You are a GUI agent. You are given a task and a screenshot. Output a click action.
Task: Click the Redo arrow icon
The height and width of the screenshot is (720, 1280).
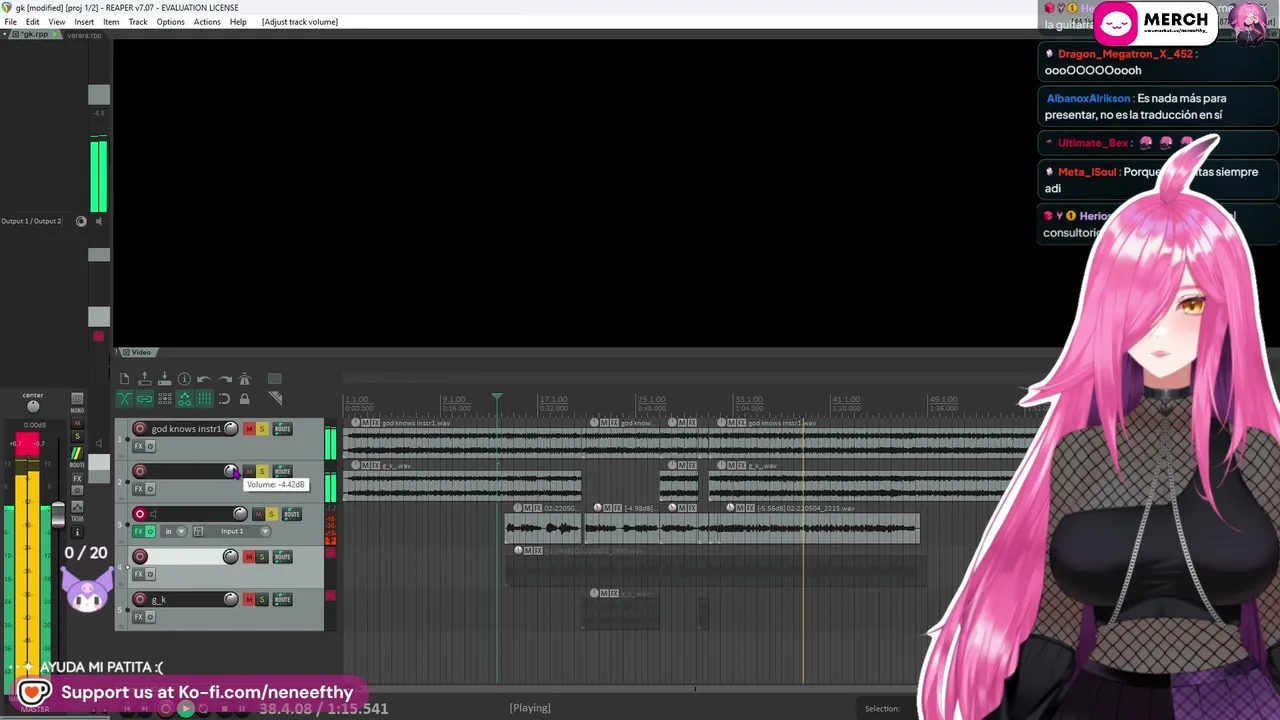[x=224, y=379]
